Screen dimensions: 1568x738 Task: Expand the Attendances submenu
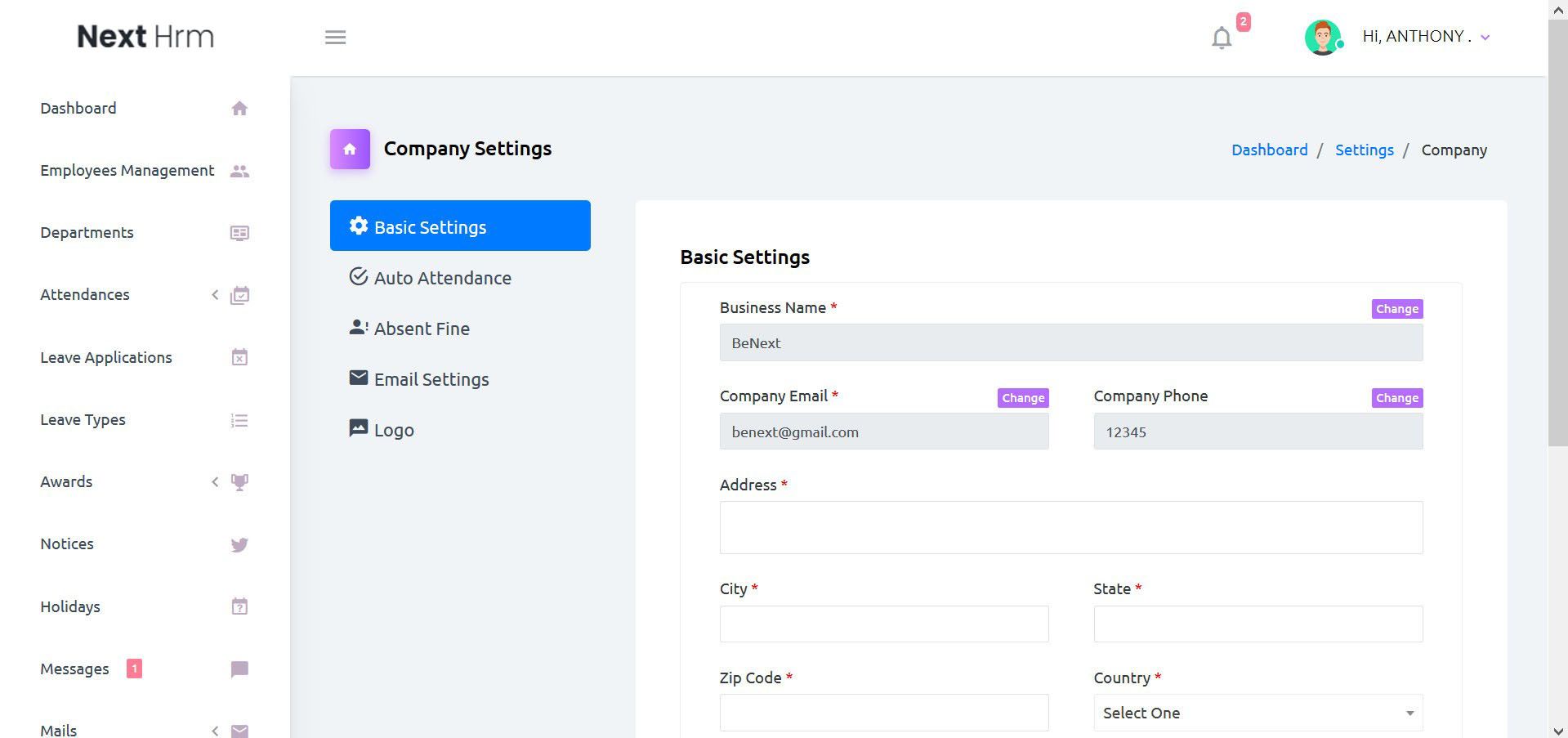(x=215, y=295)
